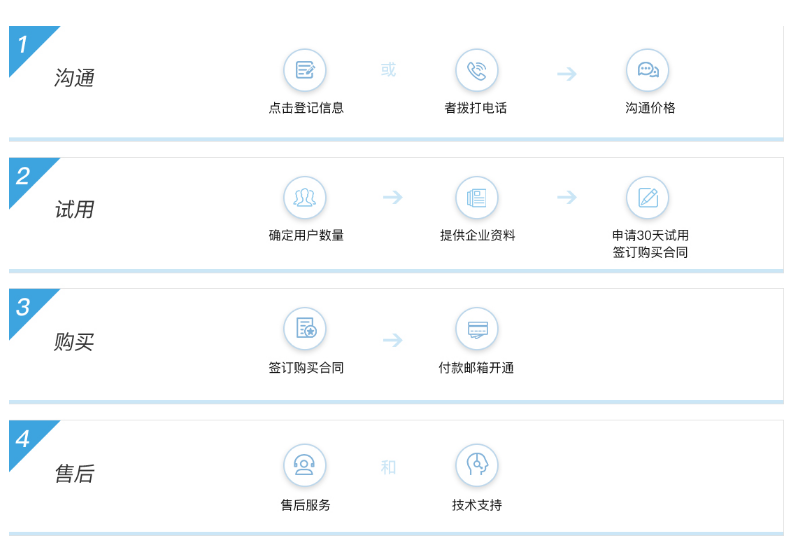The image size is (792, 540).
Task: Select the step 3 购买 heading
Action: coord(74,342)
